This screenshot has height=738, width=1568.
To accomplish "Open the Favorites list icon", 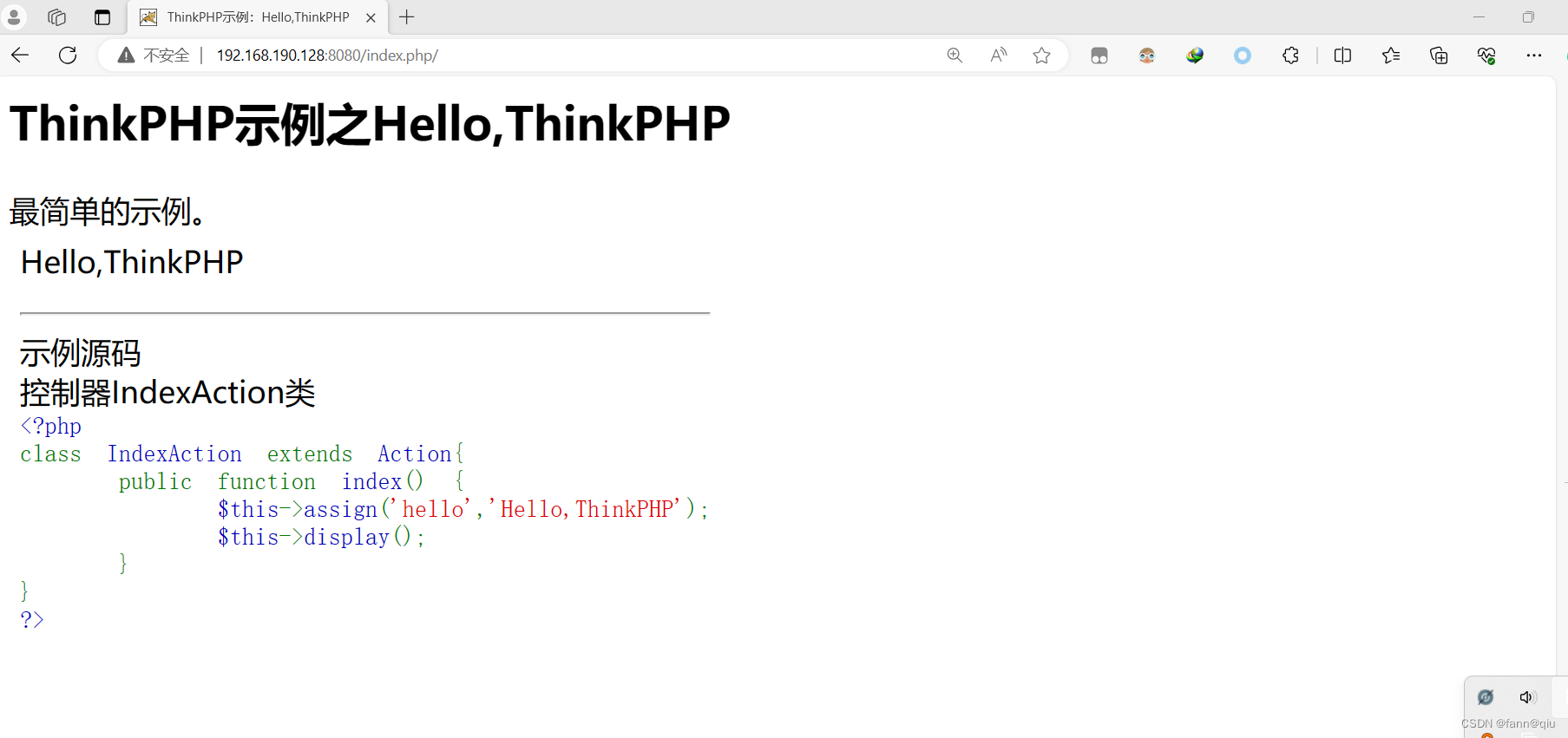I will [1391, 56].
